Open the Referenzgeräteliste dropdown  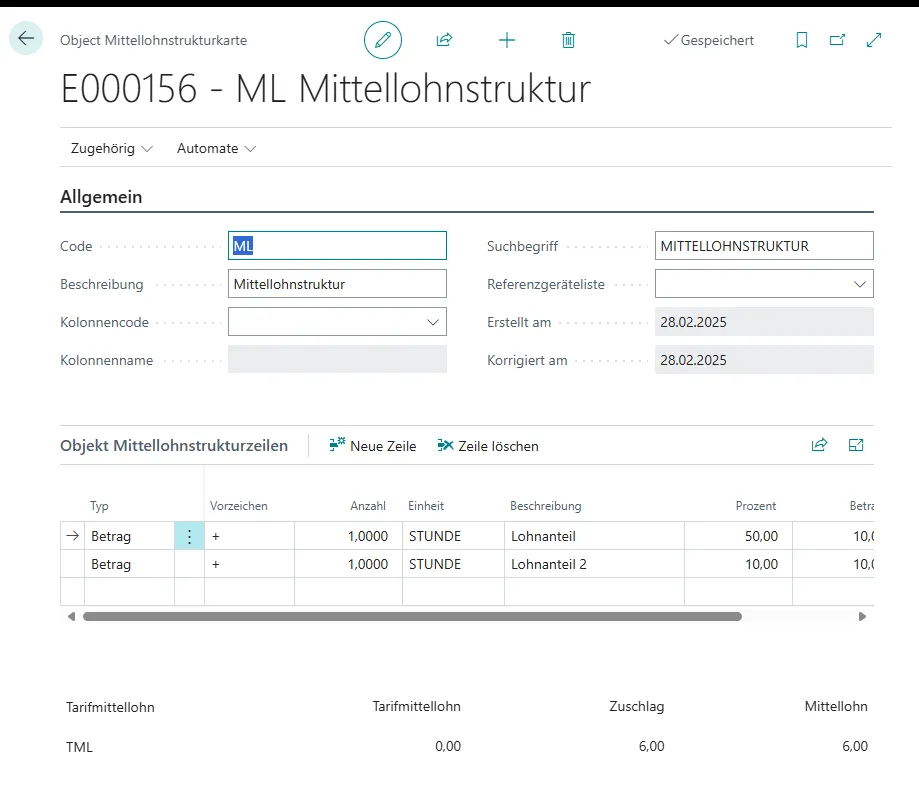(861, 283)
